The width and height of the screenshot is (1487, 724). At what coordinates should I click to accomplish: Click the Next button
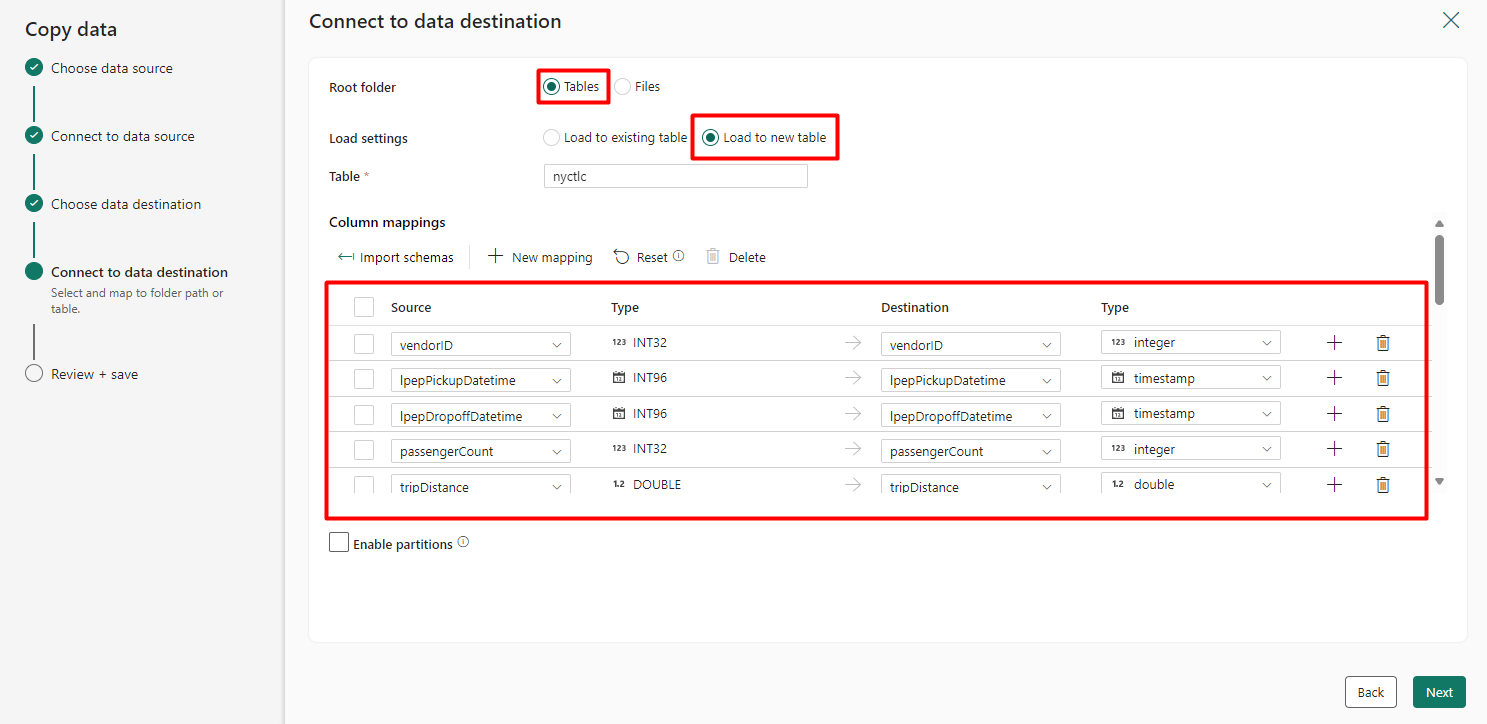pyautogui.click(x=1439, y=692)
